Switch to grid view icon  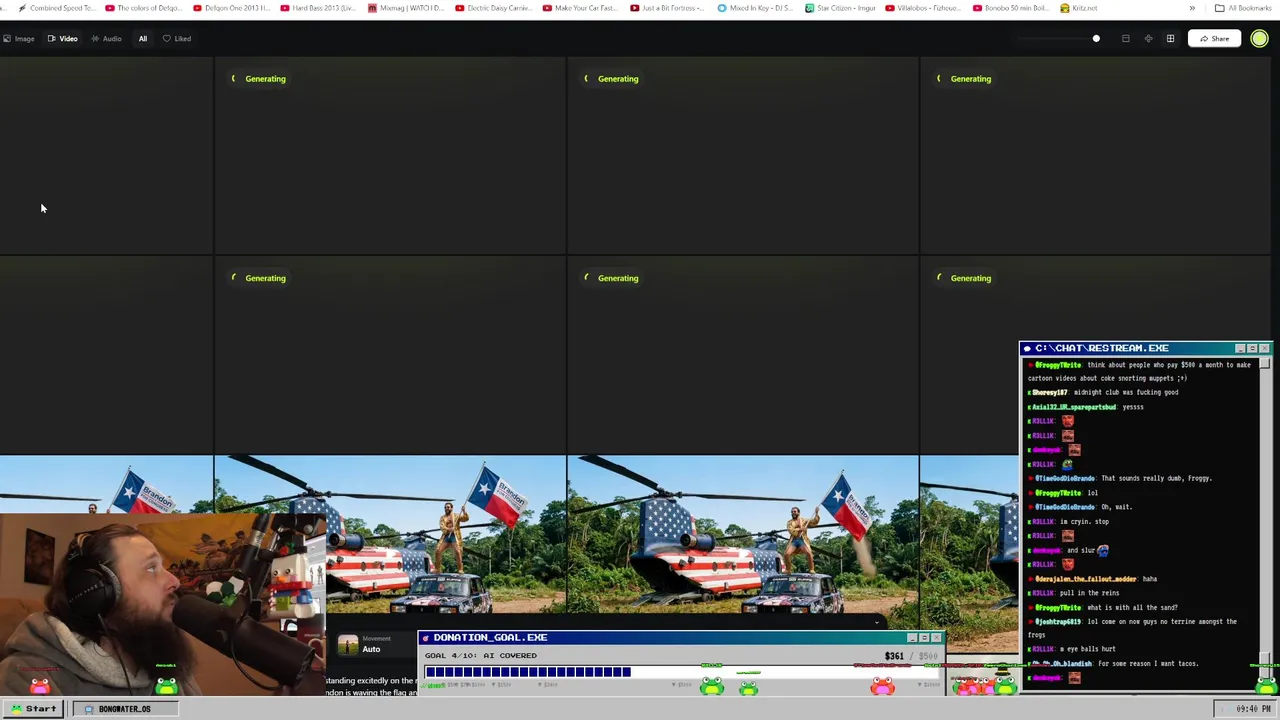pos(1170,39)
